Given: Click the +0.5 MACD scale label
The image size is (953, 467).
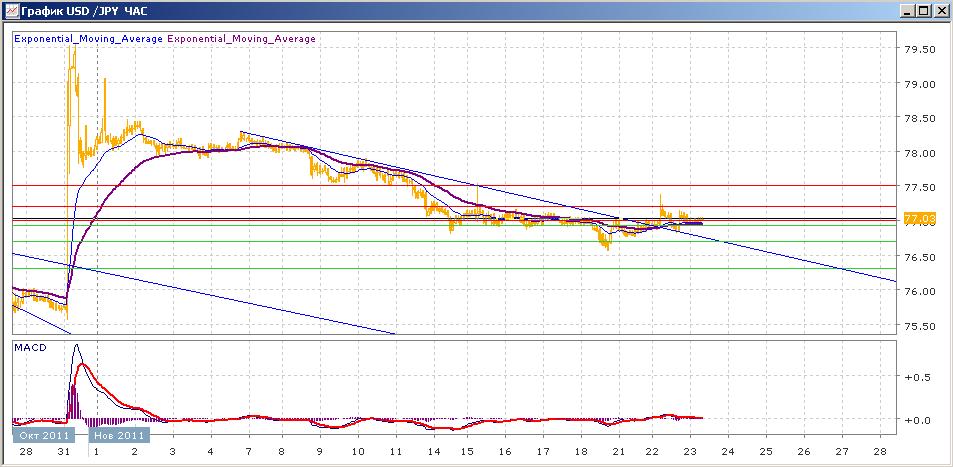Looking at the screenshot, I should pyautogui.click(x=917, y=378).
